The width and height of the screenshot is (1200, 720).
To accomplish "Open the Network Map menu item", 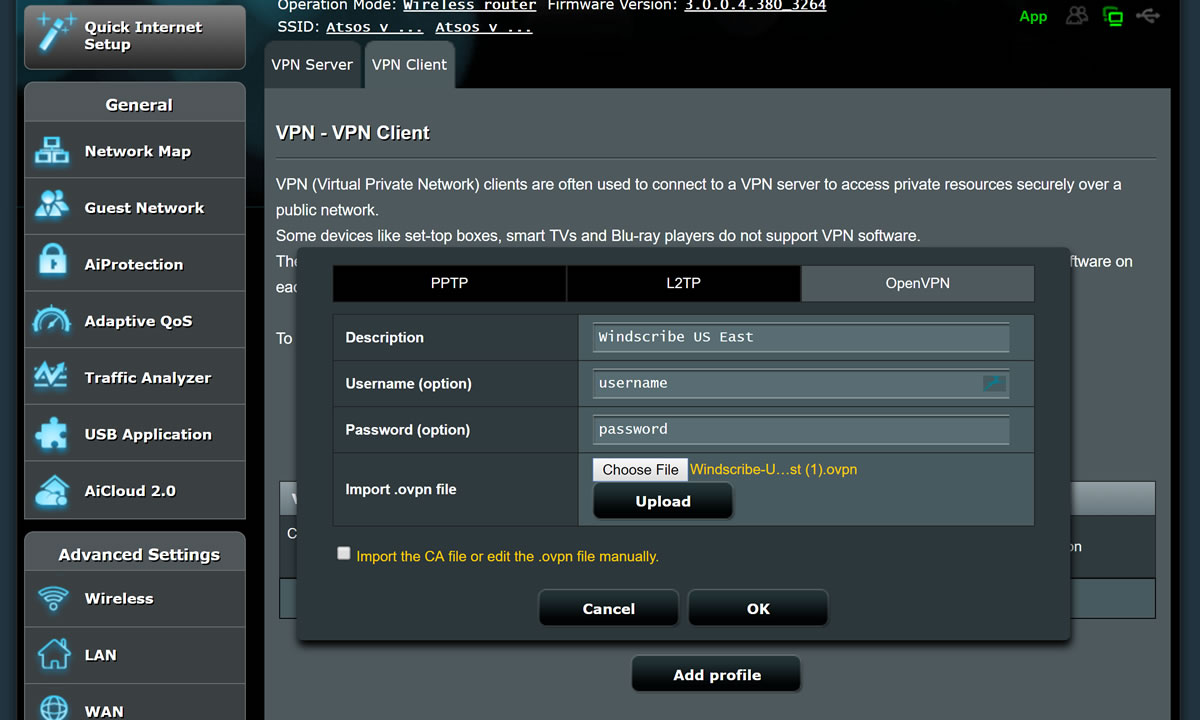I will pos(135,151).
